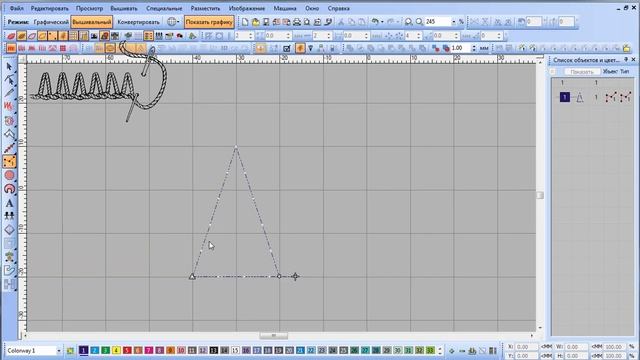Click the zoom value field showing 245
This screenshot has width=640, height=360.
437,22
